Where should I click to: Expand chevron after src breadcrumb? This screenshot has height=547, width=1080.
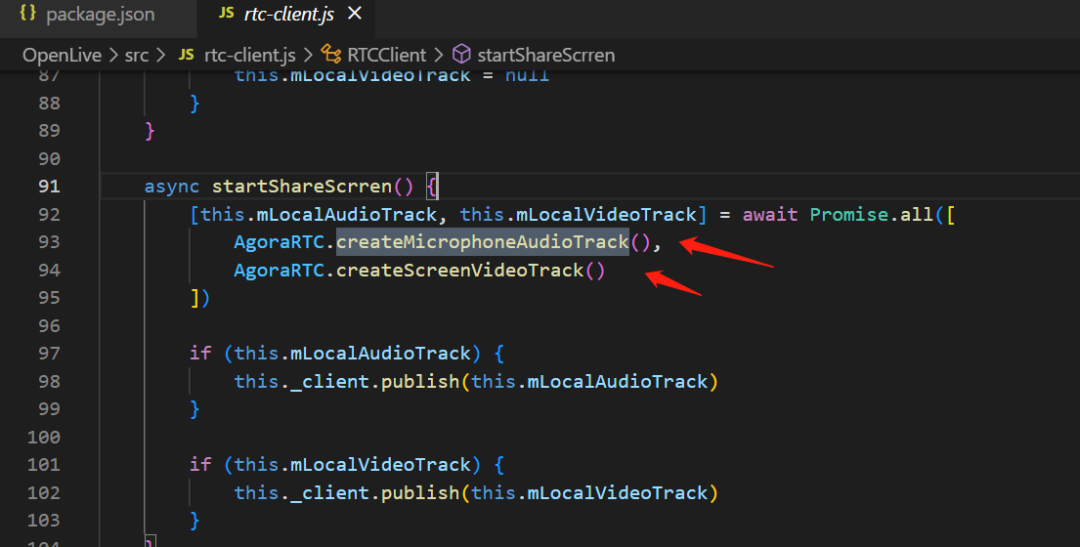[160, 55]
